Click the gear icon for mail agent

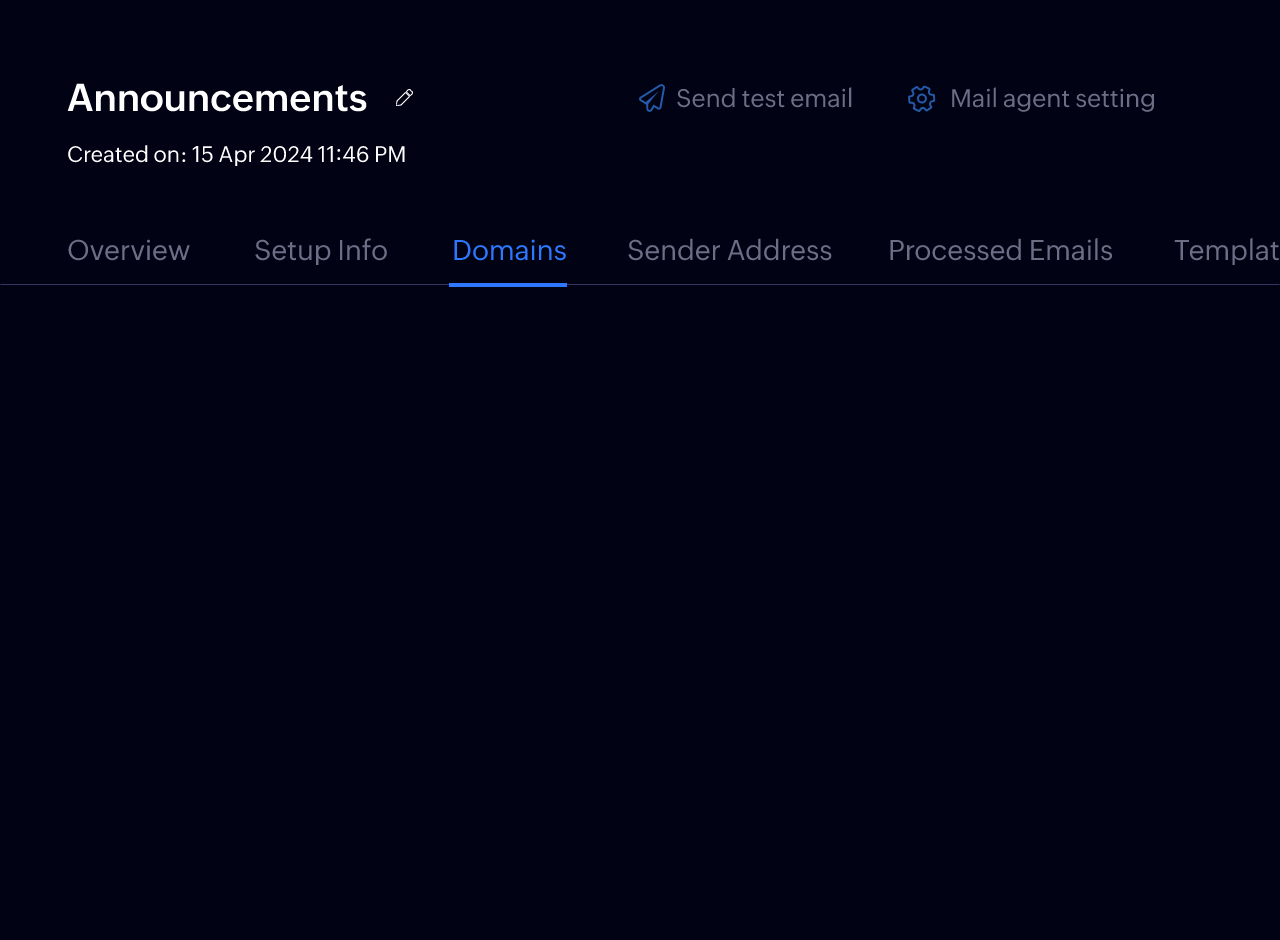point(921,98)
